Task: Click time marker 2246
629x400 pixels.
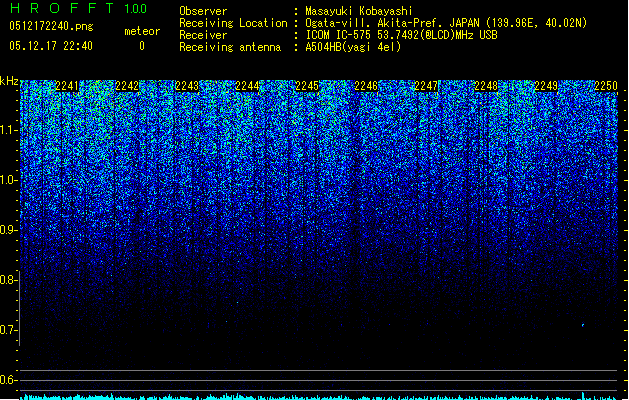Action: (366, 86)
